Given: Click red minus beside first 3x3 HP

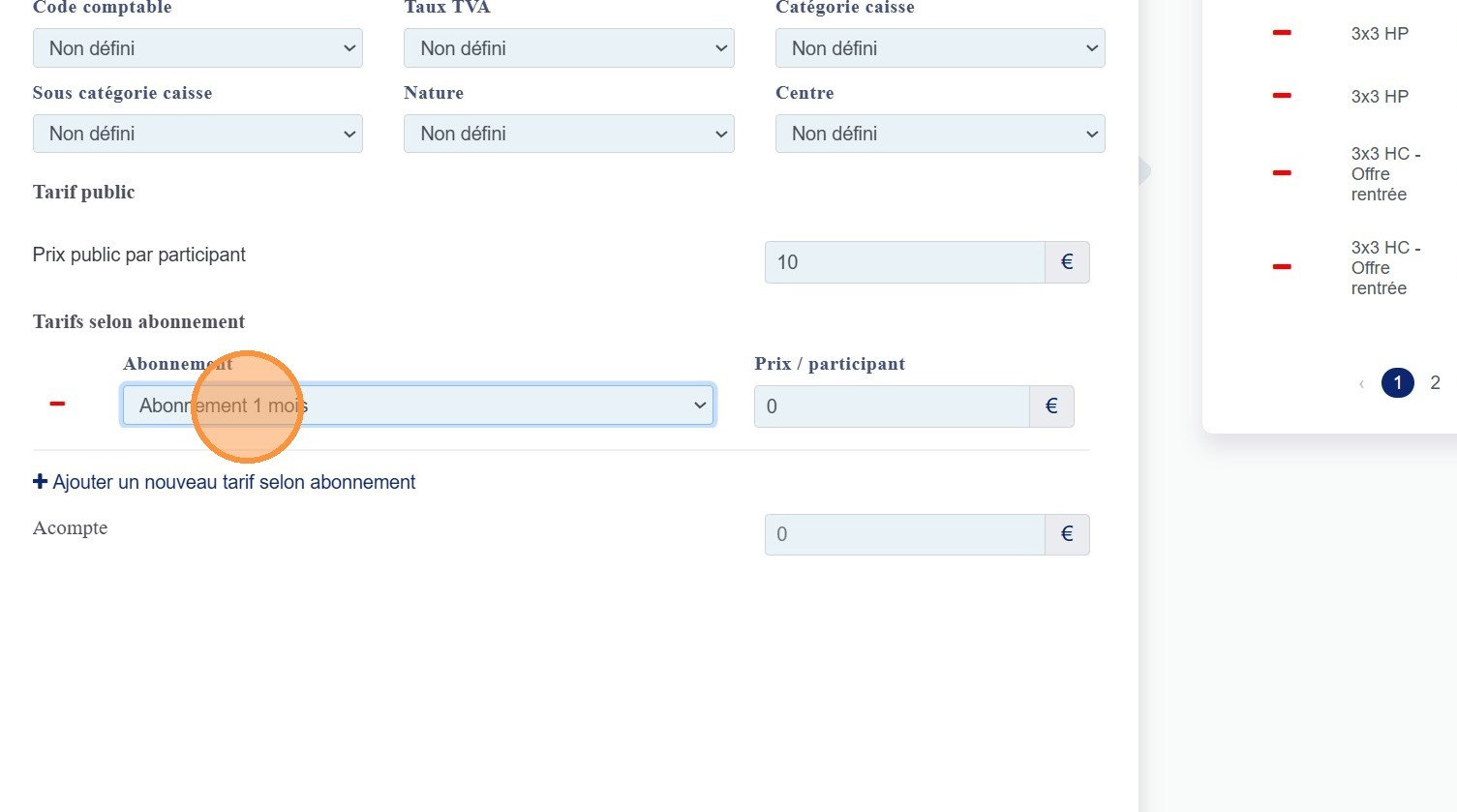Looking at the screenshot, I should click(1282, 33).
